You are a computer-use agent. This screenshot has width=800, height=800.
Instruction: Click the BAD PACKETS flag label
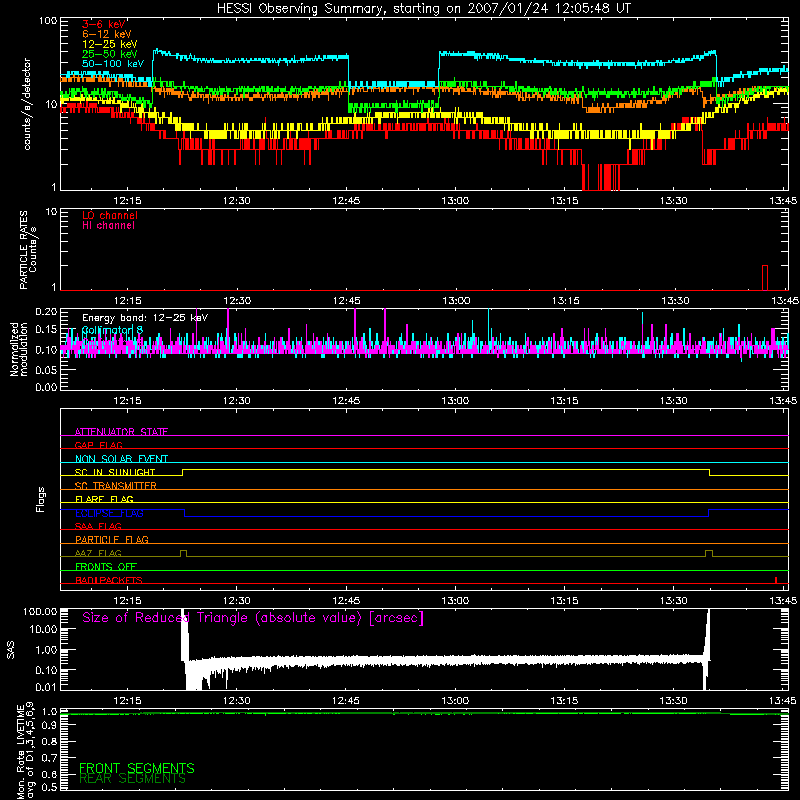point(109,580)
